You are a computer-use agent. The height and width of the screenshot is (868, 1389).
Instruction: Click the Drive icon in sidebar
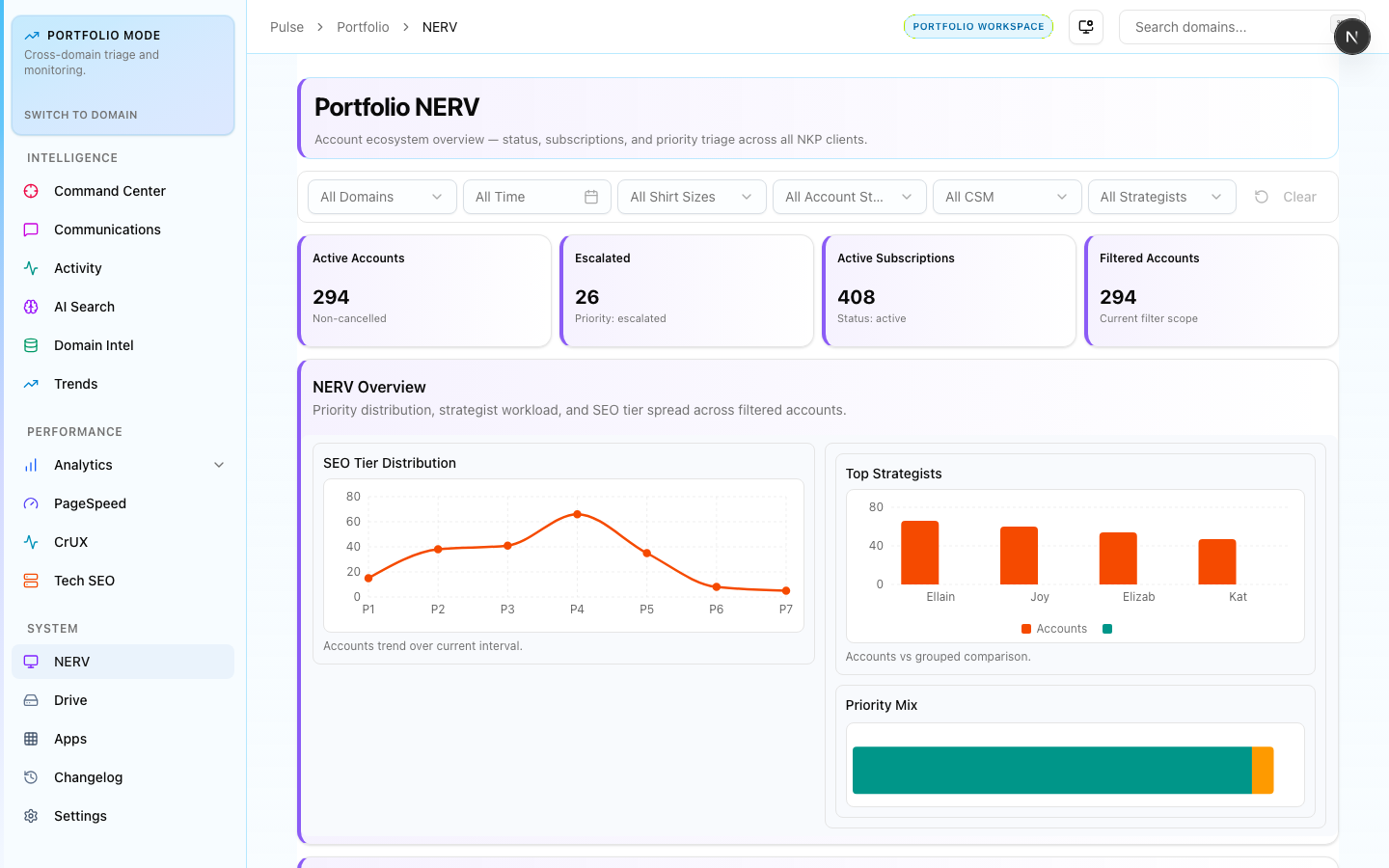(x=31, y=700)
